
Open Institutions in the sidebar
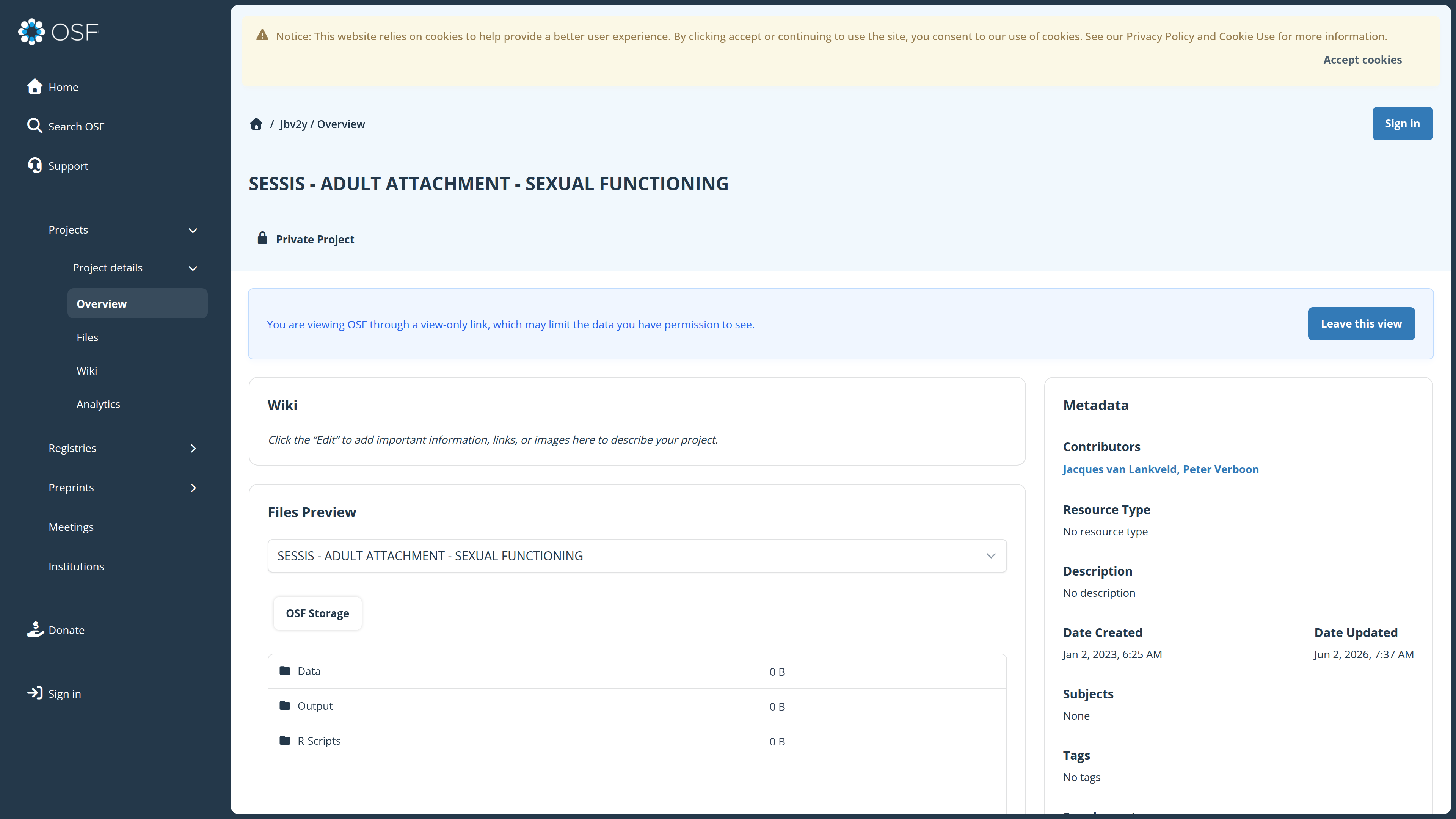pos(76,566)
